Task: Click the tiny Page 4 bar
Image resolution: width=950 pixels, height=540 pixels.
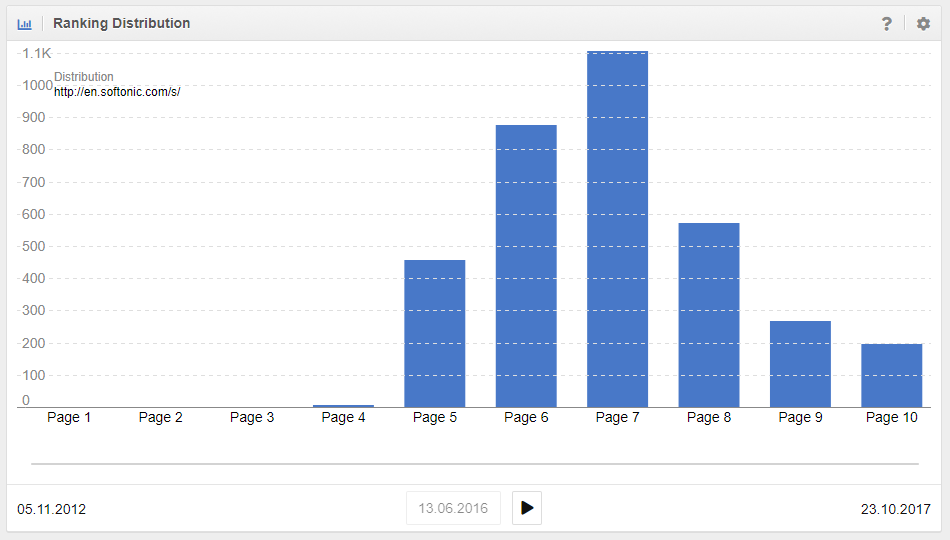Action: [343, 406]
